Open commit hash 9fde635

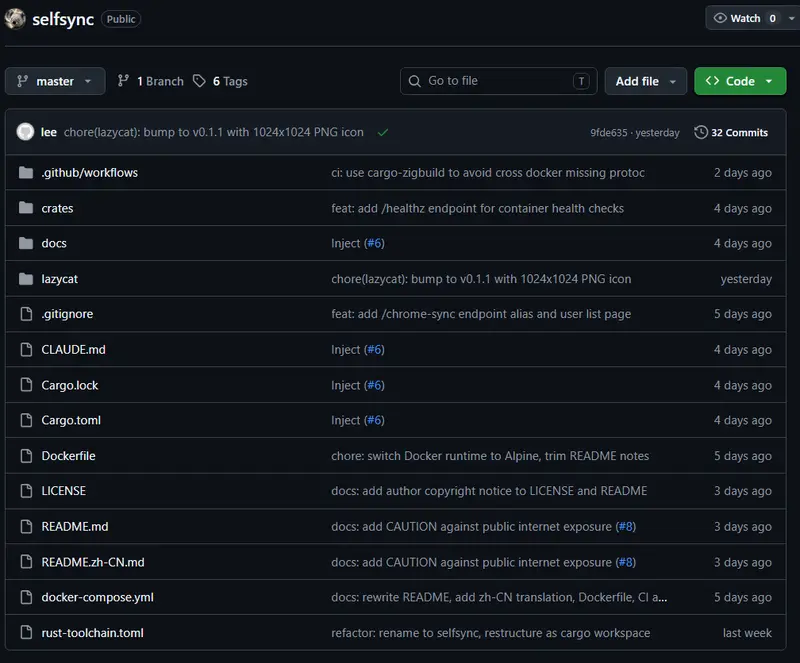tap(609, 133)
